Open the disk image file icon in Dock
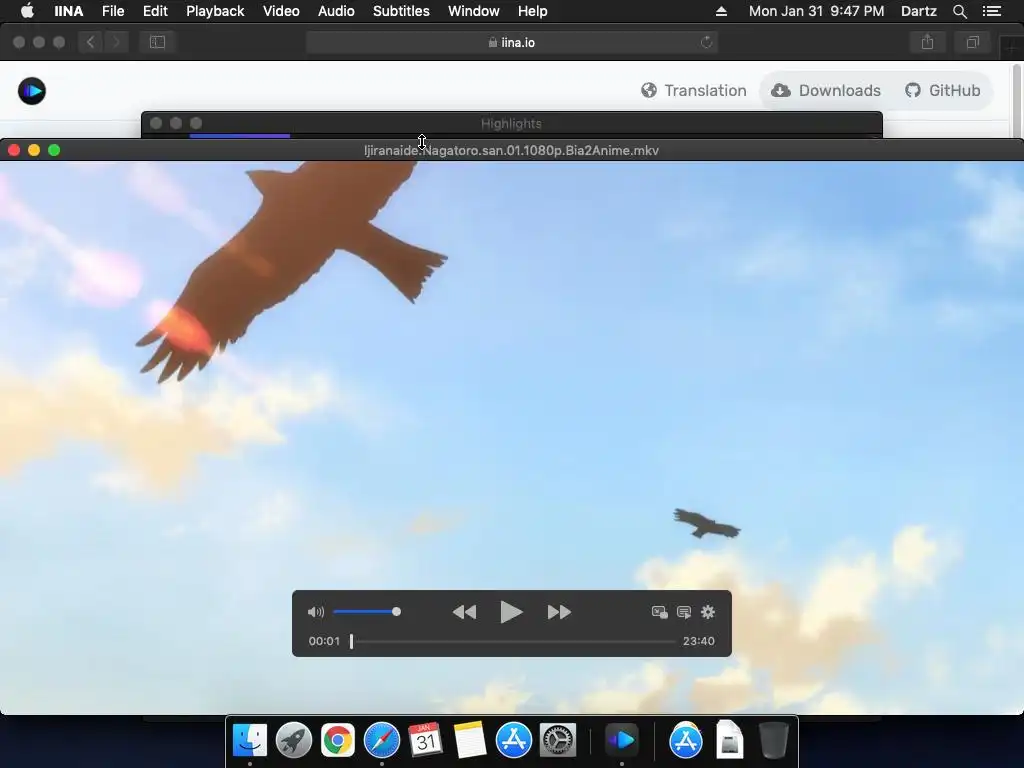1024x768 pixels. pos(729,740)
